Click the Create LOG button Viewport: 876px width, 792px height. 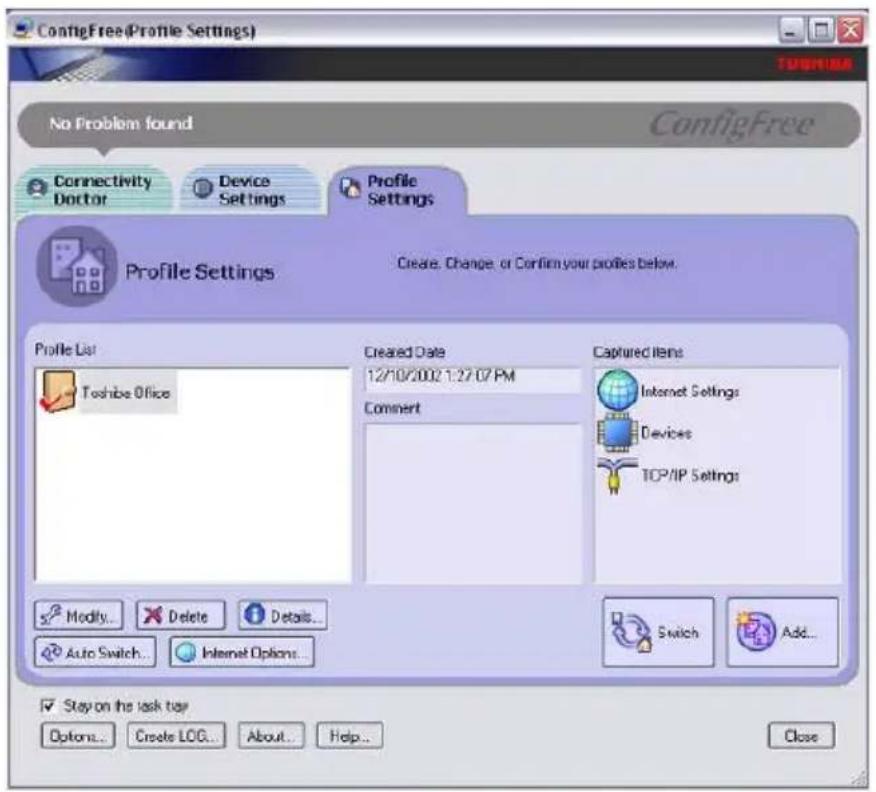[177, 736]
